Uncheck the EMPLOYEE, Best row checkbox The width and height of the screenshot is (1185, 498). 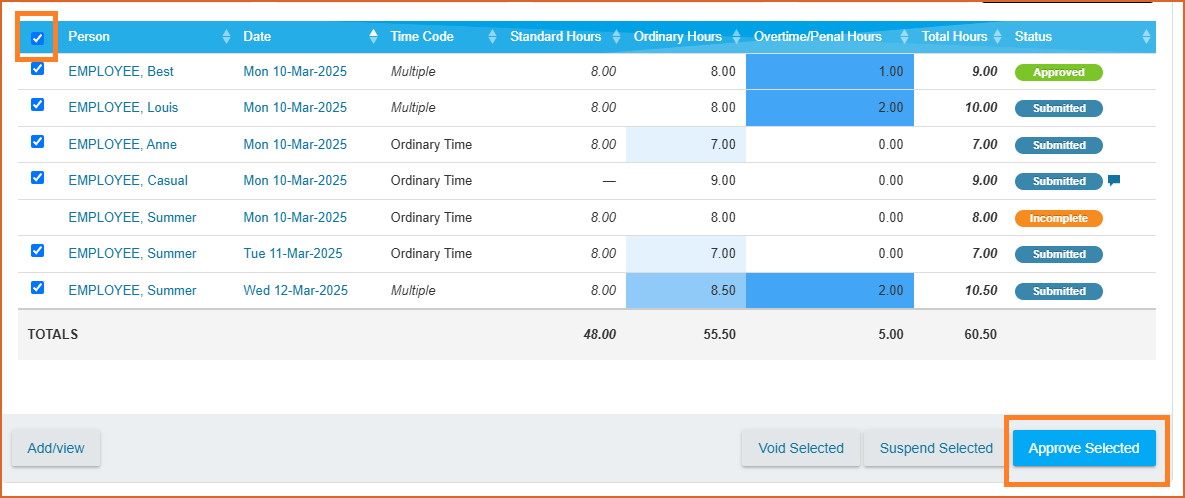click(37, 68)
